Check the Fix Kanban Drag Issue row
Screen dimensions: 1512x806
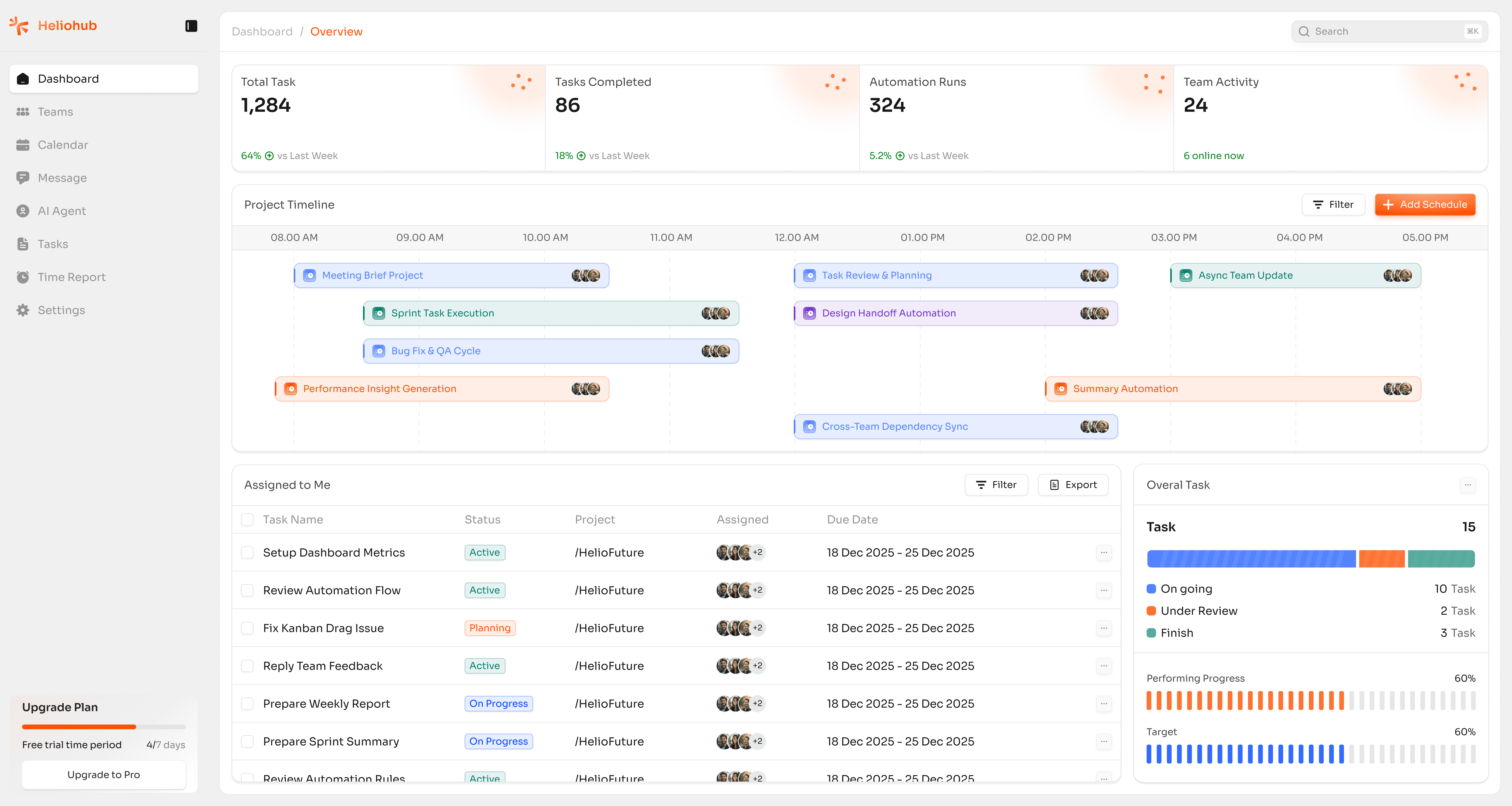coord(247,628)
